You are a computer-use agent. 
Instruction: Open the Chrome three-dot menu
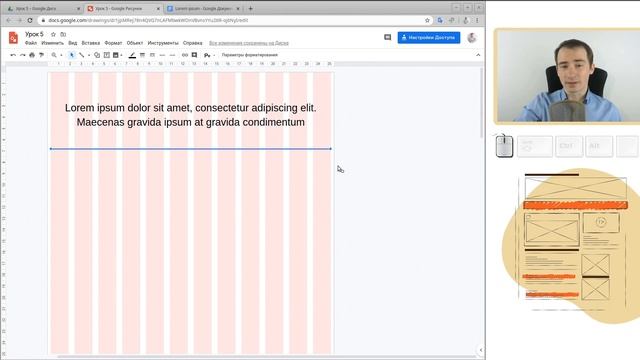click(x=477, y=20)
